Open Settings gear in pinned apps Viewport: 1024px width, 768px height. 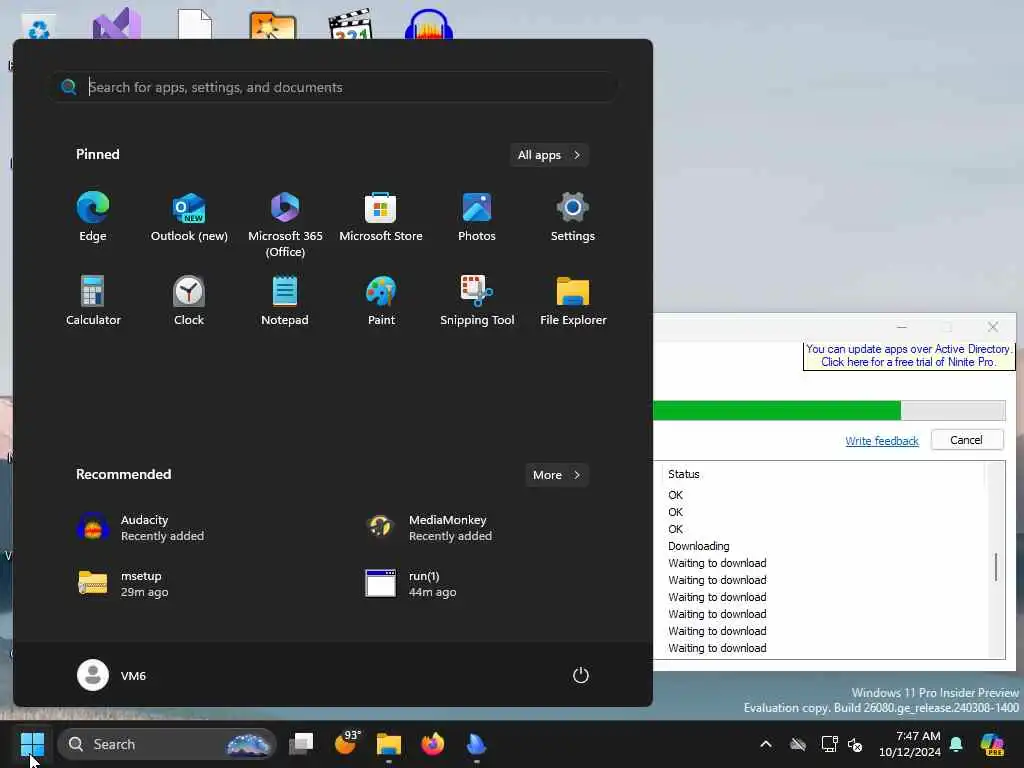573,217
